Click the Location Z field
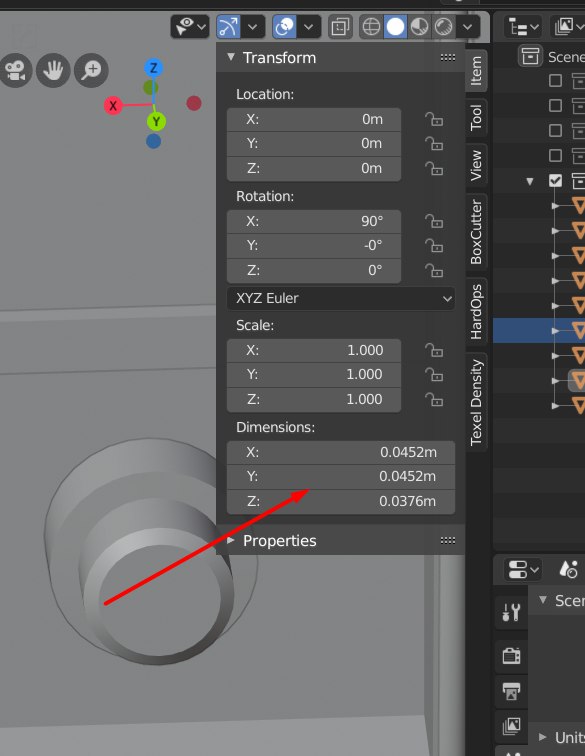This screenshot has width=585, height=756. click(x=314, y=169)
